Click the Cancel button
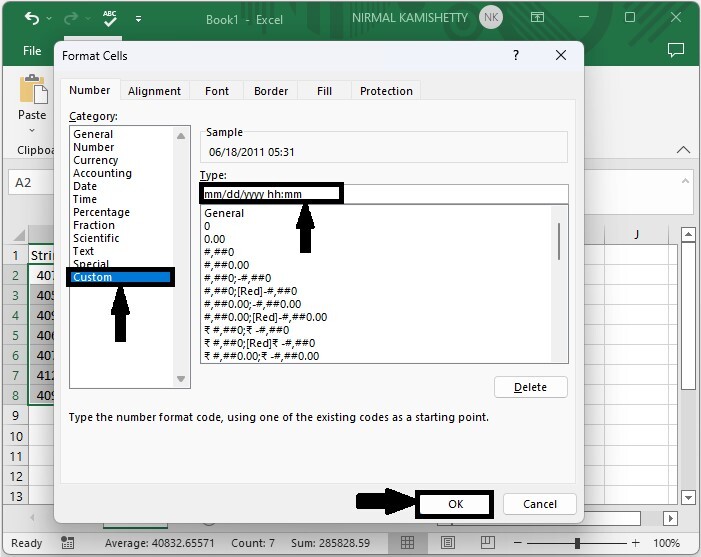Image resolution: width=701 pixels, height=557 pixels. click(x=540, y=504)
